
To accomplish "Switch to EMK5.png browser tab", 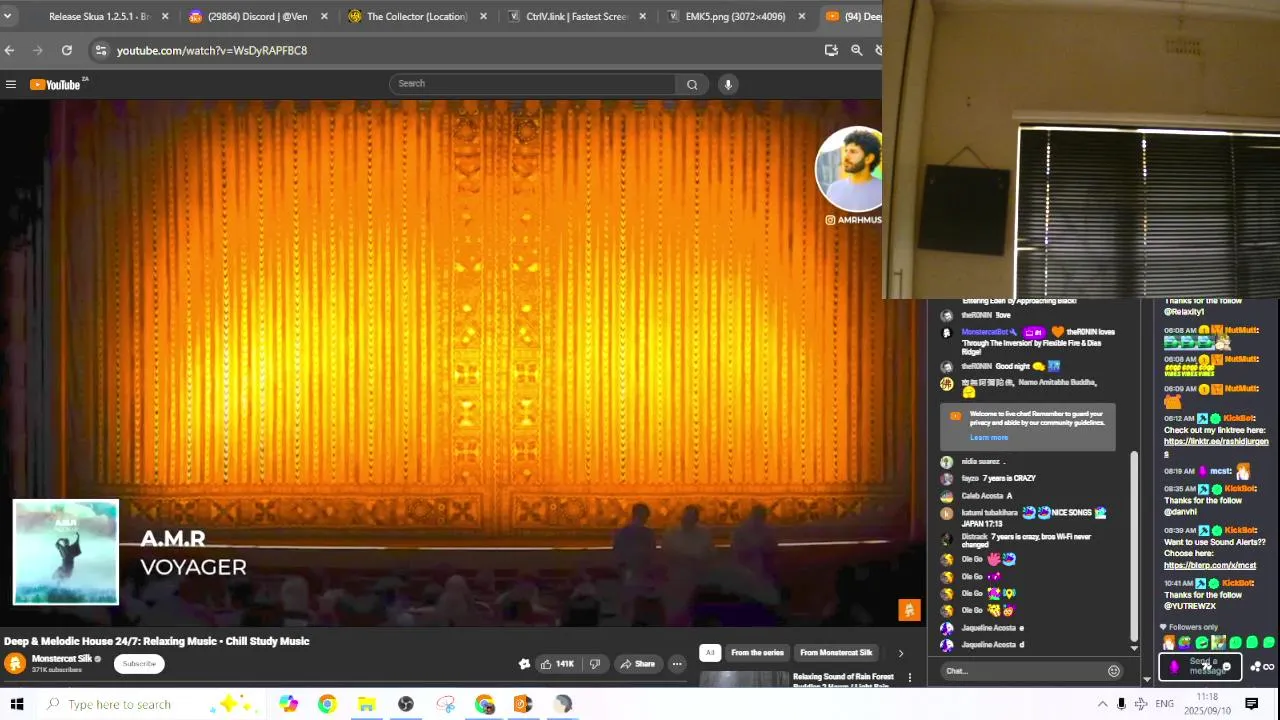I will pos(735,16).
